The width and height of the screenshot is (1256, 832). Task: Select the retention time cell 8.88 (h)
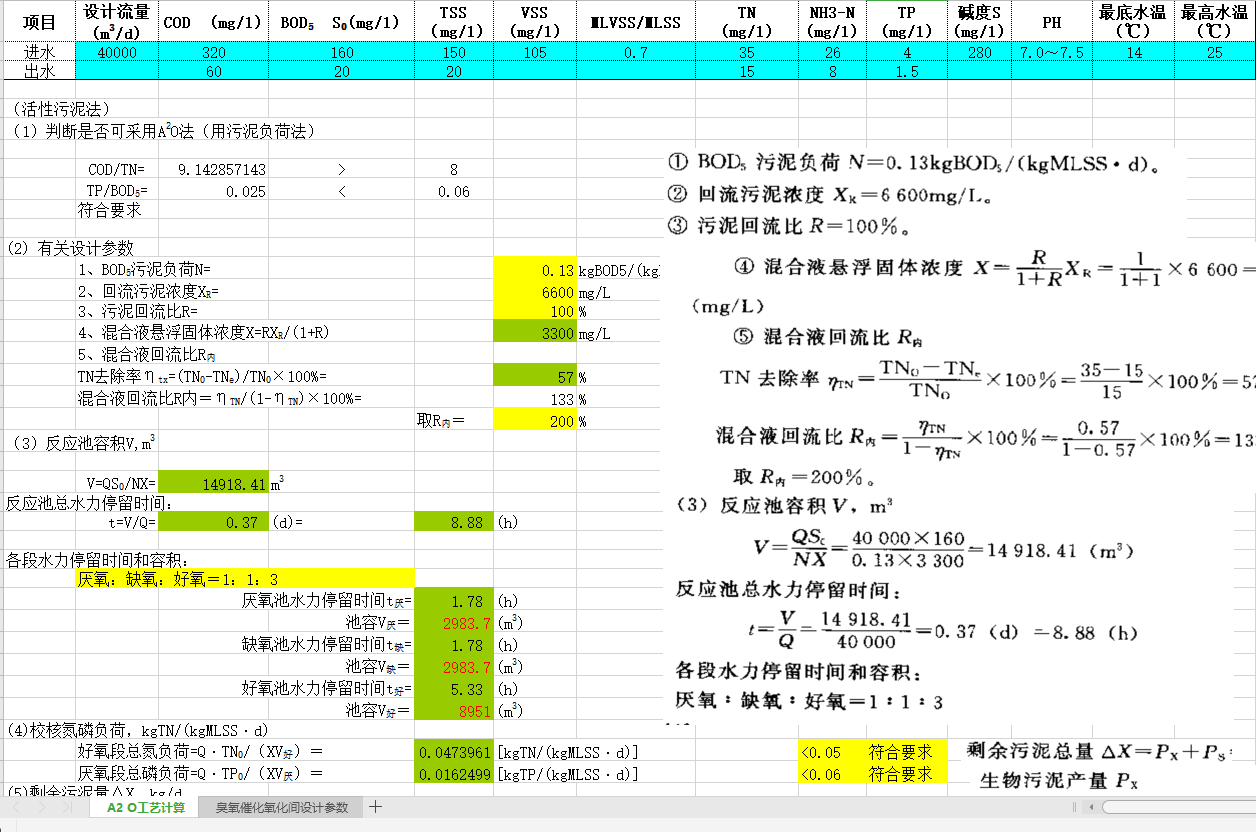pos(454,521)
